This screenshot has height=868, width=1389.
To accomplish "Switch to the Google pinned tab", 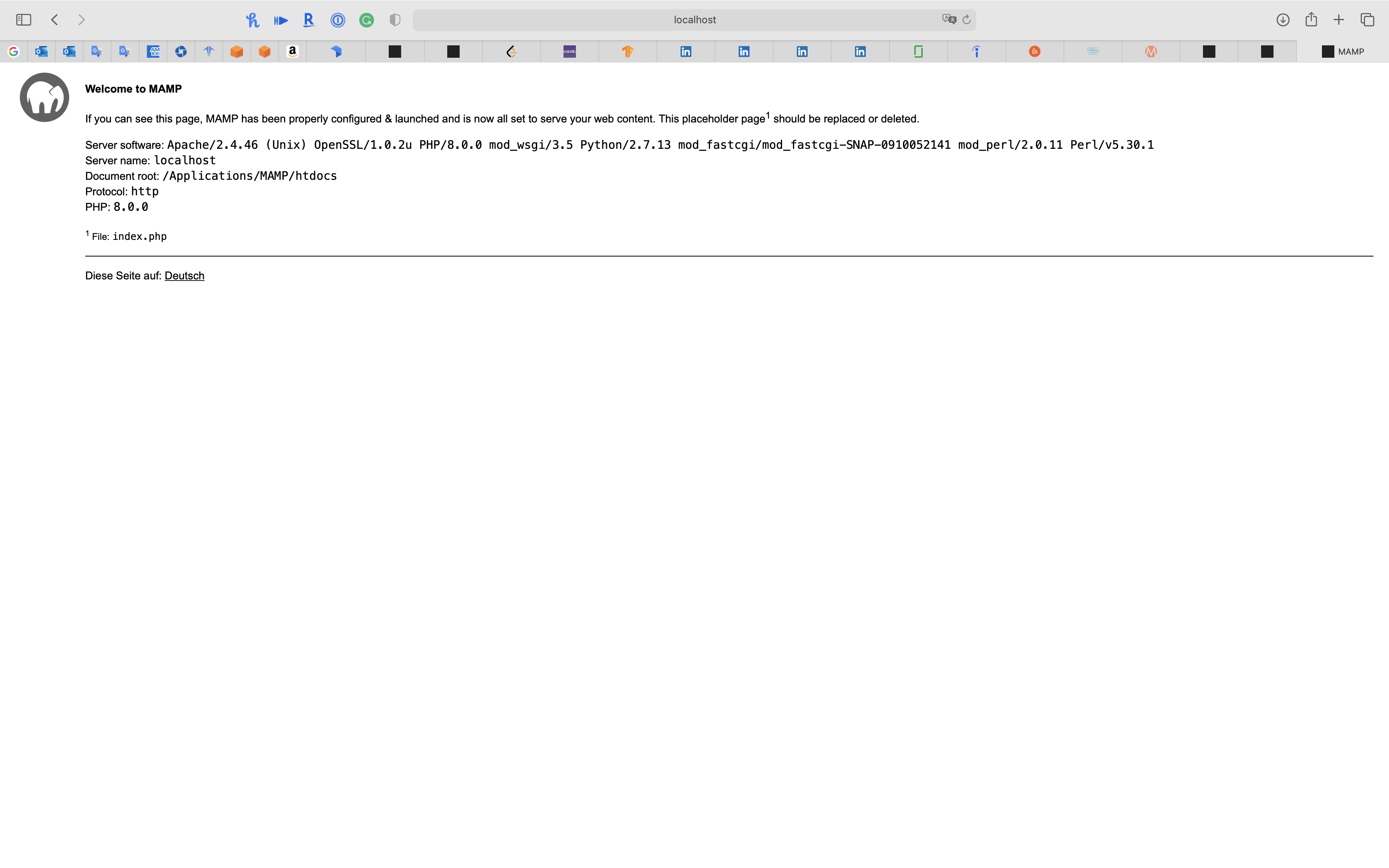I will click(x=14, y=52).
